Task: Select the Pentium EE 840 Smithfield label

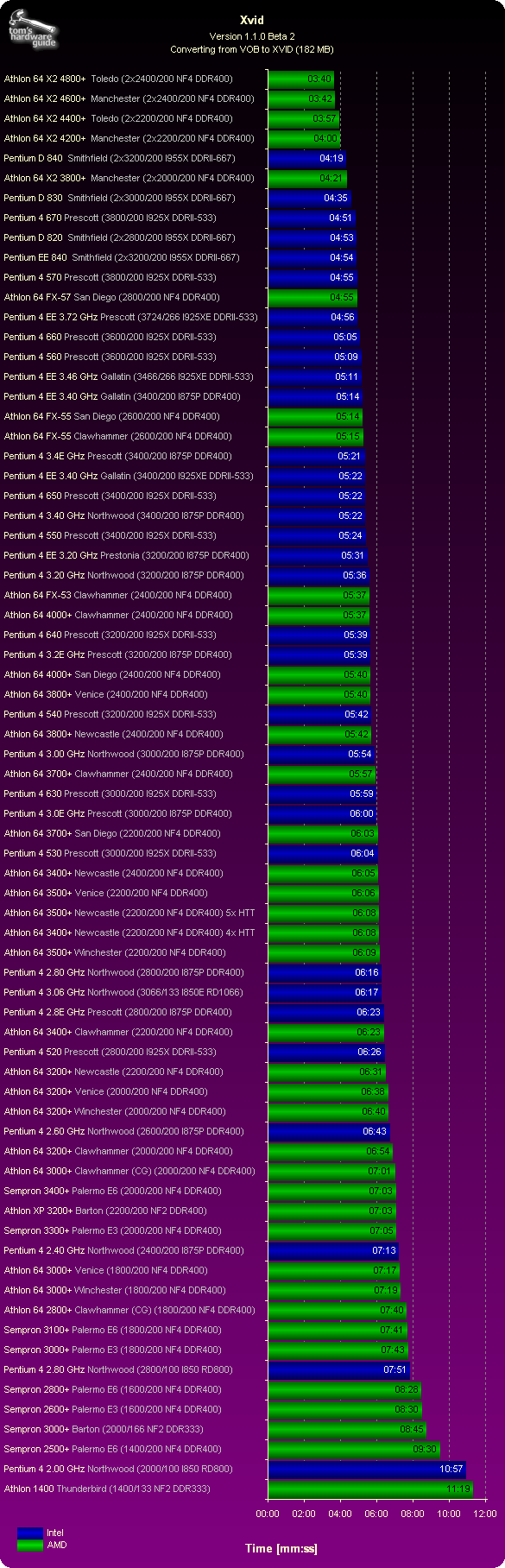Action: click(122, 257)
